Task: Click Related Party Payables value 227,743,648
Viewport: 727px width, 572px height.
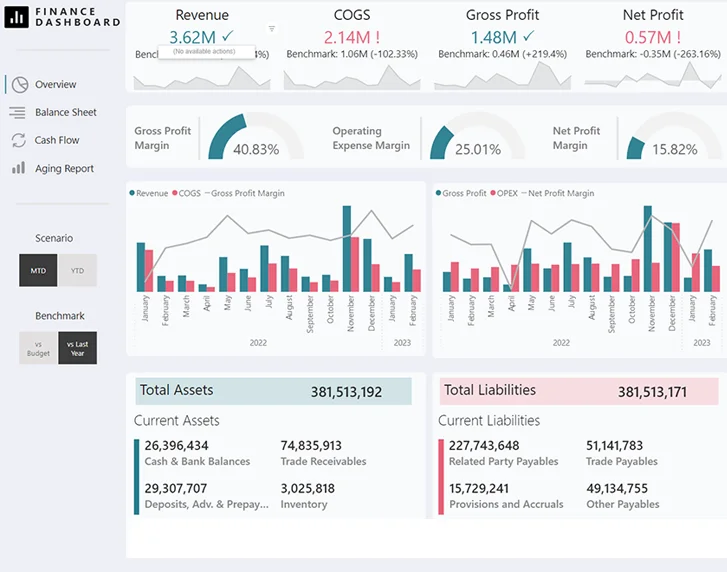Action: click(484, 446)
